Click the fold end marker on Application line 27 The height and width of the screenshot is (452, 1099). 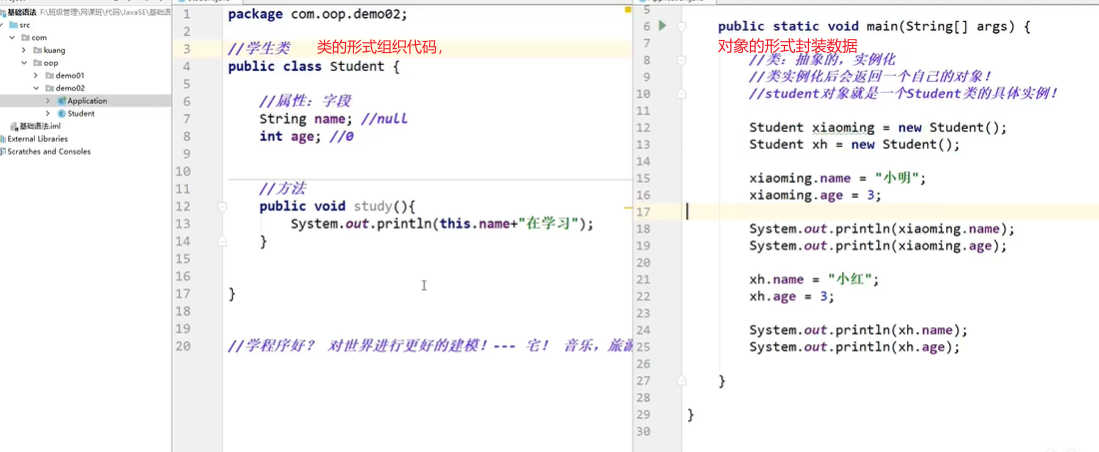pyautogui.click(x=680, y=381)
